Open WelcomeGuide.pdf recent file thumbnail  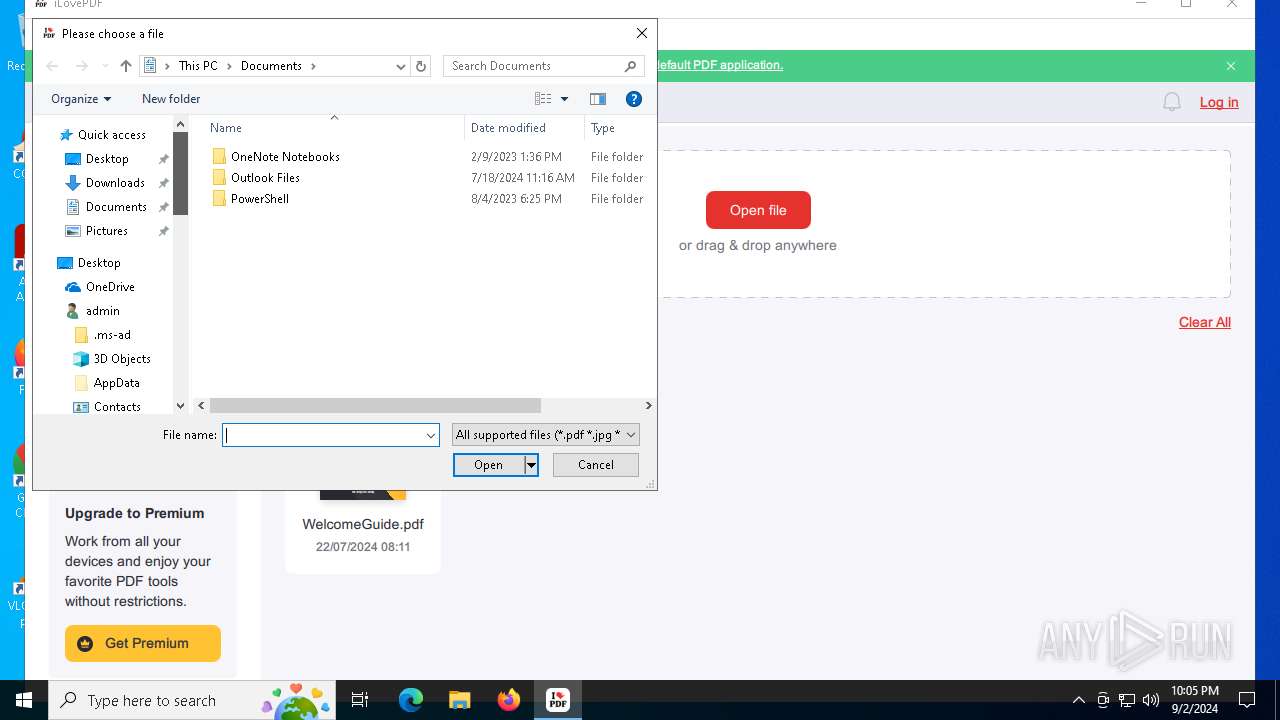pos(363,494)
